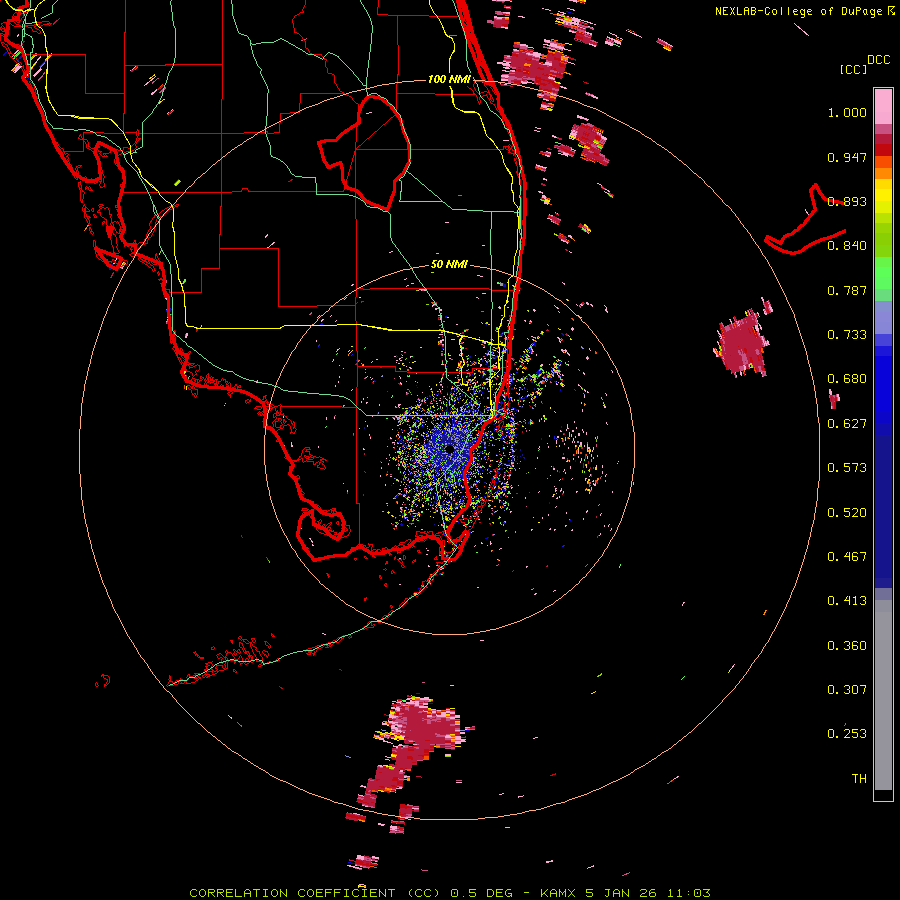The image size is (900, 900).
Task: Click the 0.893 scale value
Action: [847, 201]
